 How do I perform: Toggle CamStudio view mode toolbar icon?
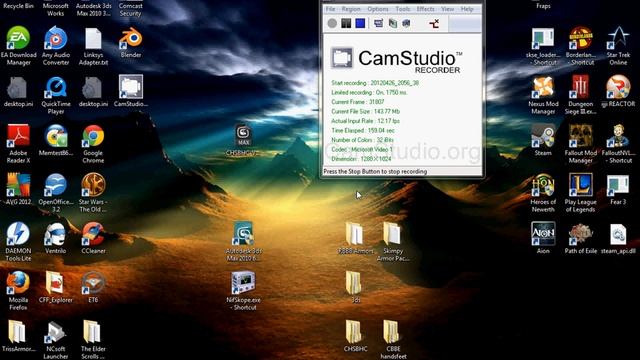click(x=378, y=23)
